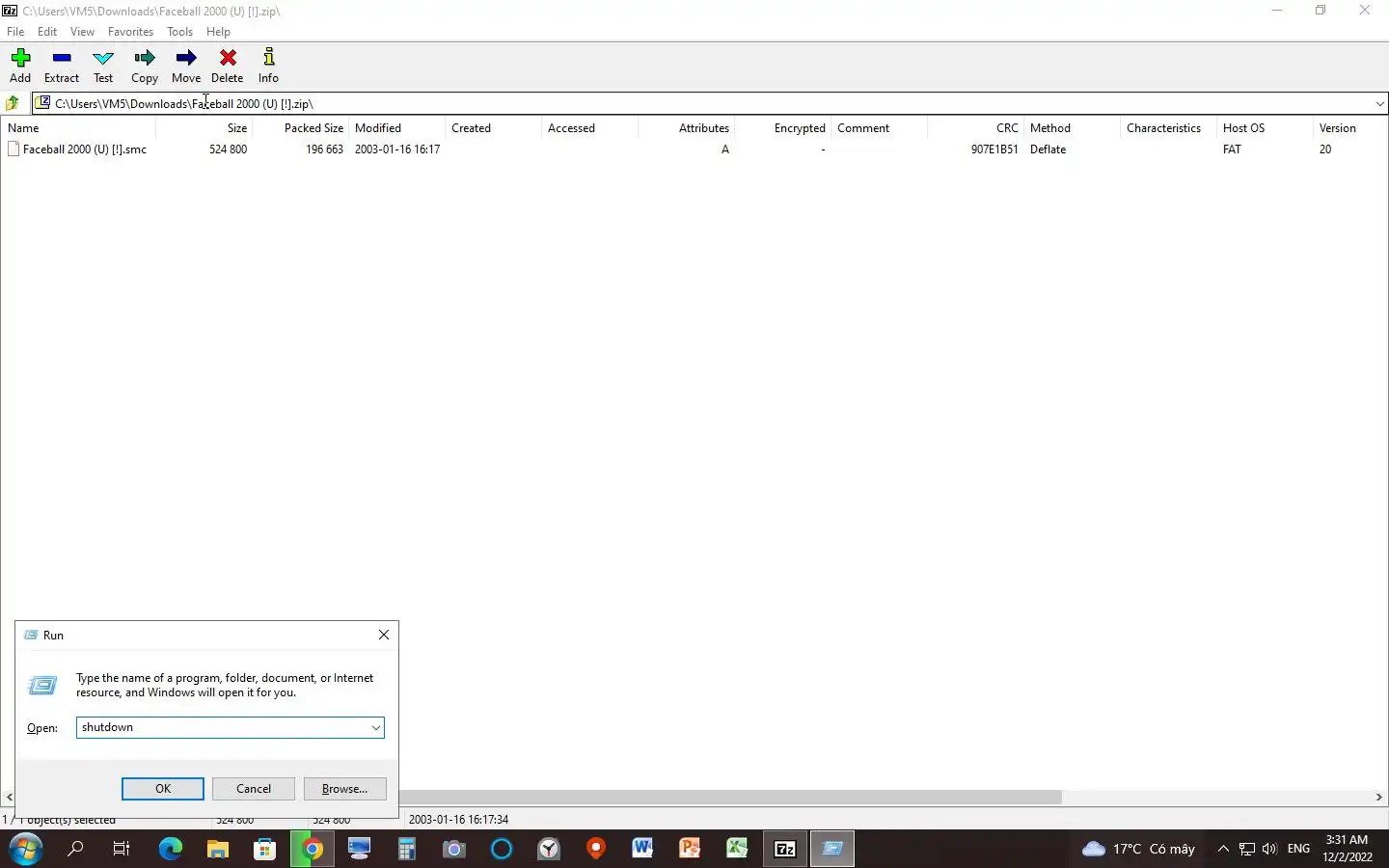The width and height of the screenshot is (1389, 868).
Task: Launch Microsoft Edge from taskbar
Action: 170,849
